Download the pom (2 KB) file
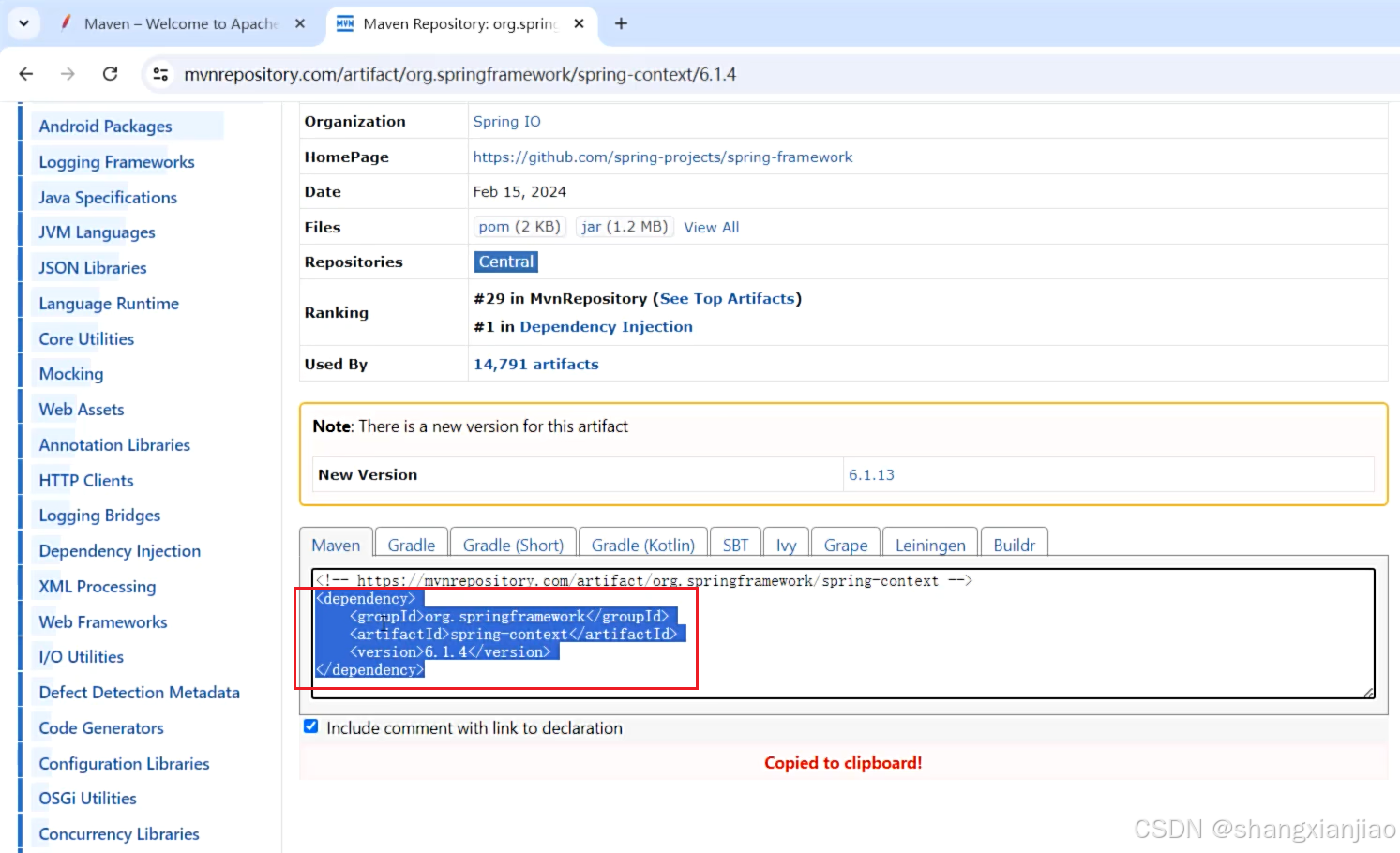 coord(519,227)
